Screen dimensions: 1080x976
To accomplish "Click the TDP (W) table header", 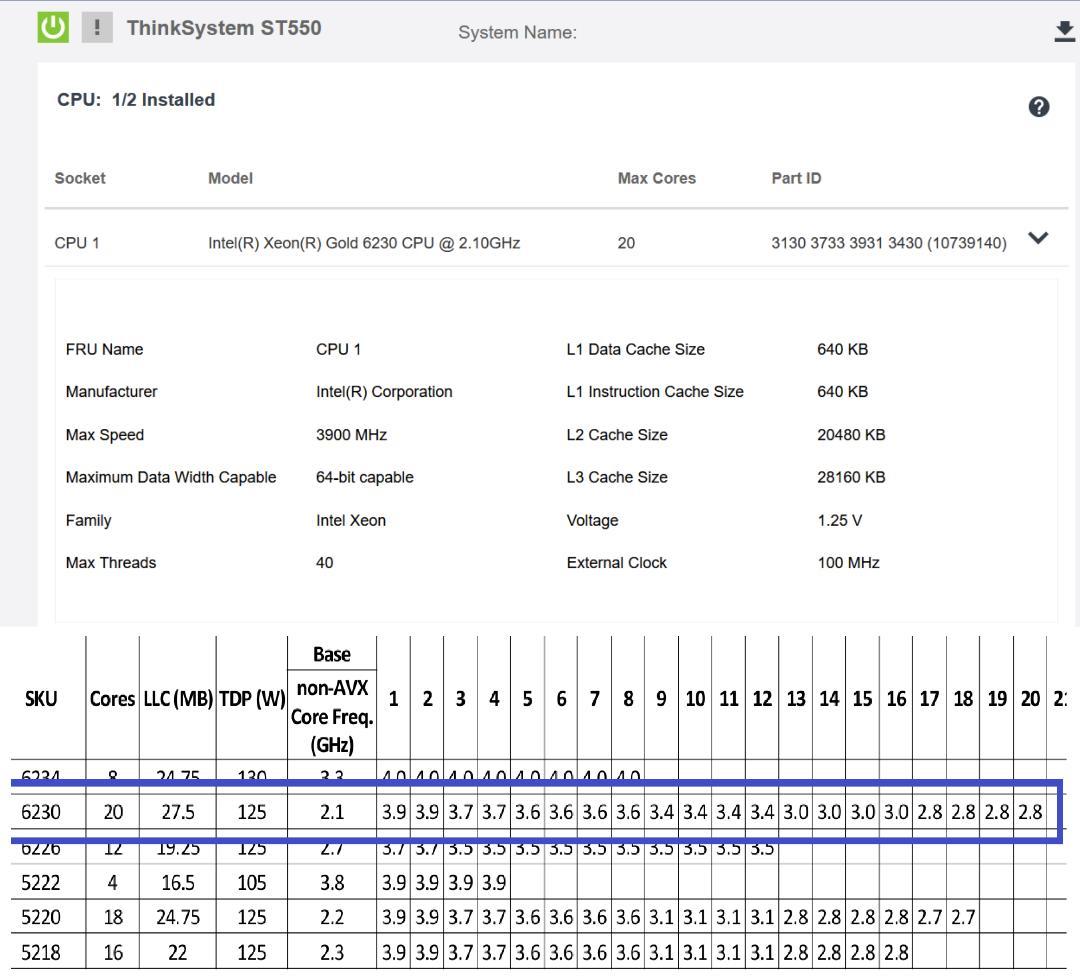I will click(x=251, y=700).
